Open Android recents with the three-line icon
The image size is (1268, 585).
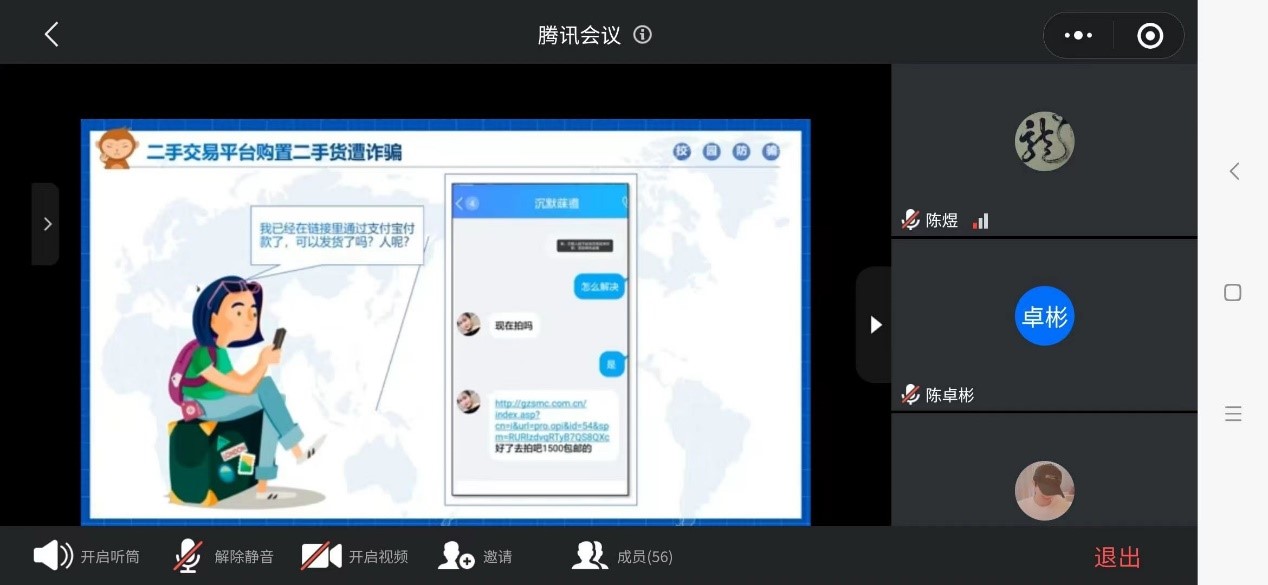[1233, 414]
